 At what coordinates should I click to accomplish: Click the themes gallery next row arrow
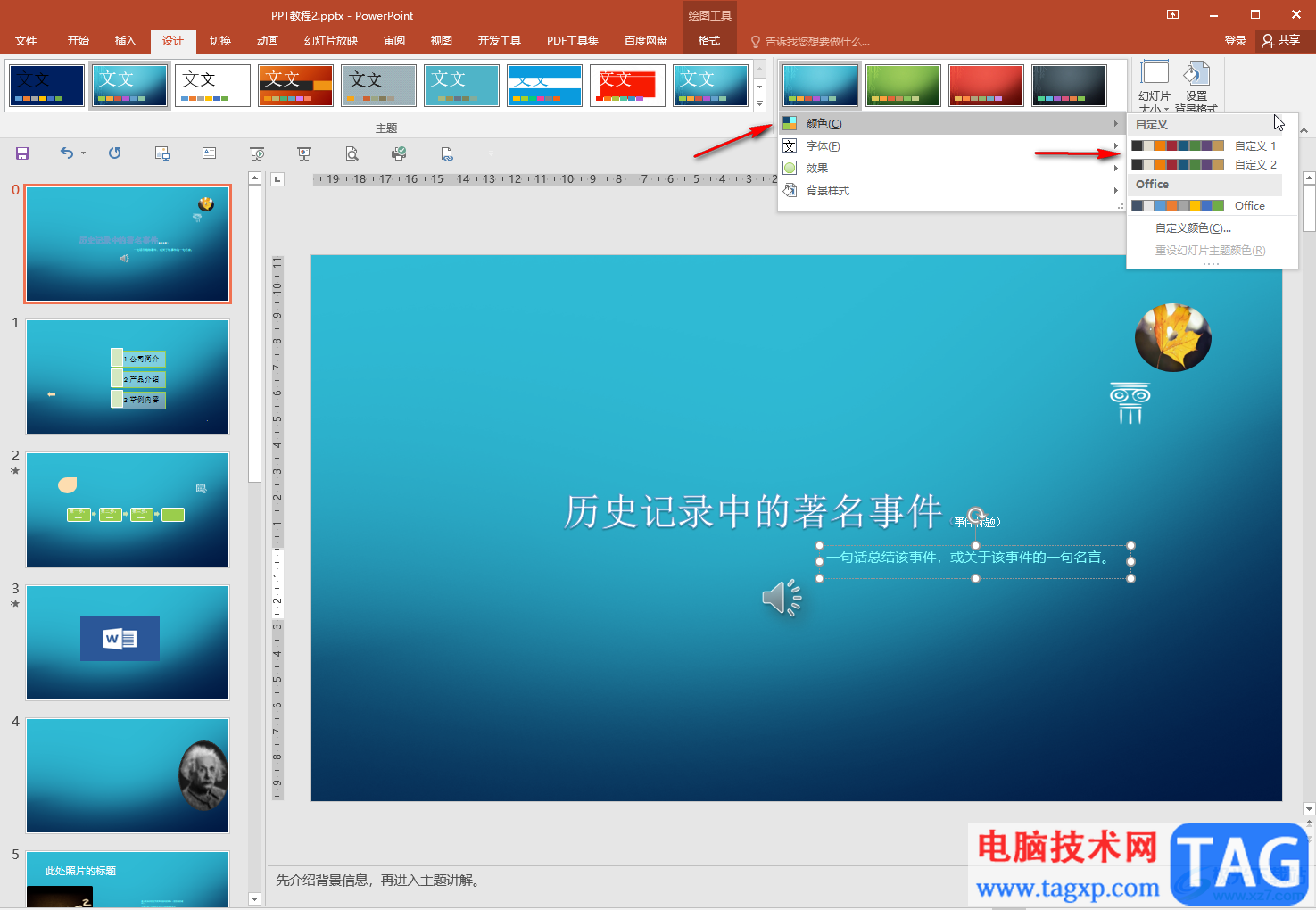click(x=760, y=87)
